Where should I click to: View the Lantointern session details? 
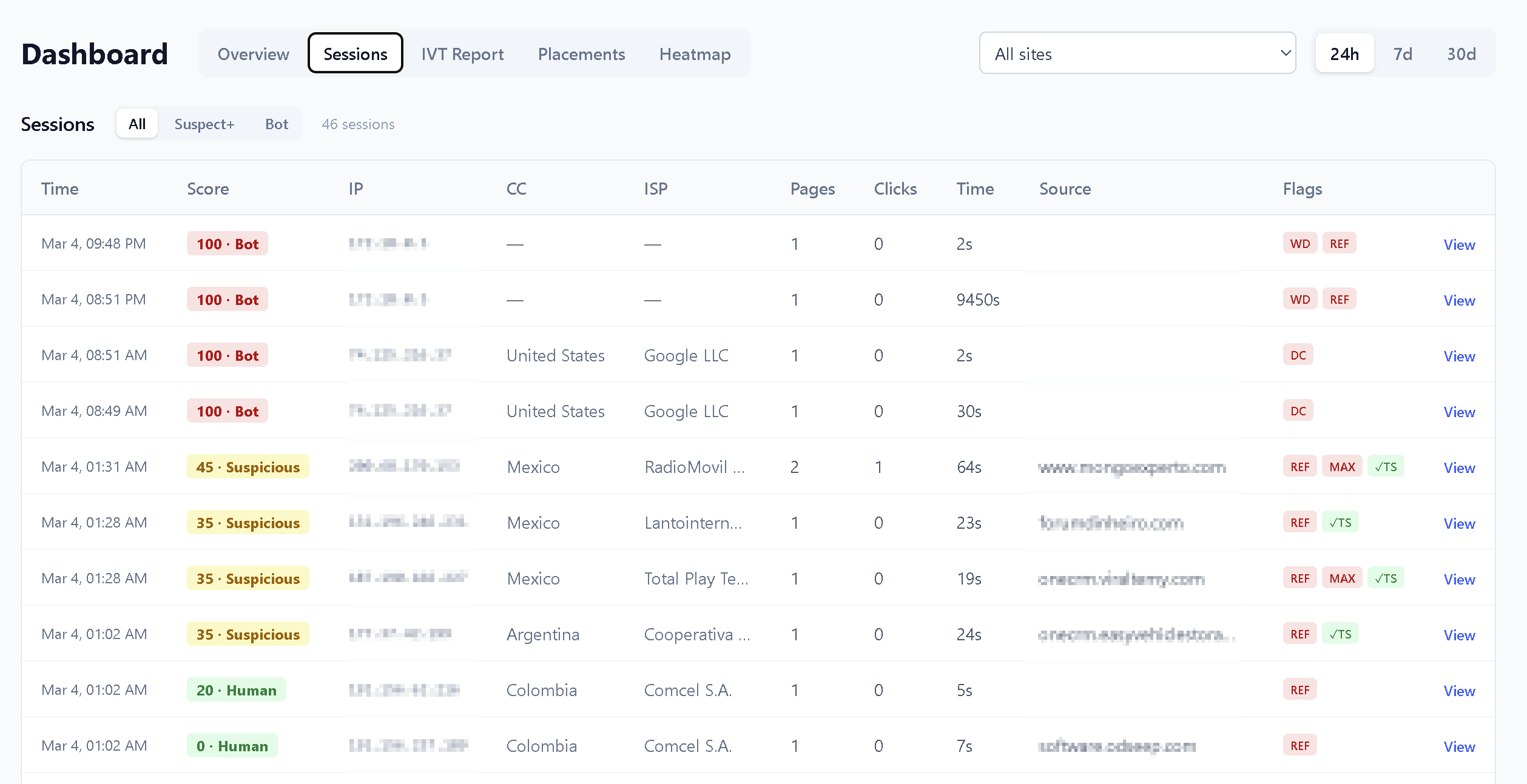click(x=1459, y=523)
